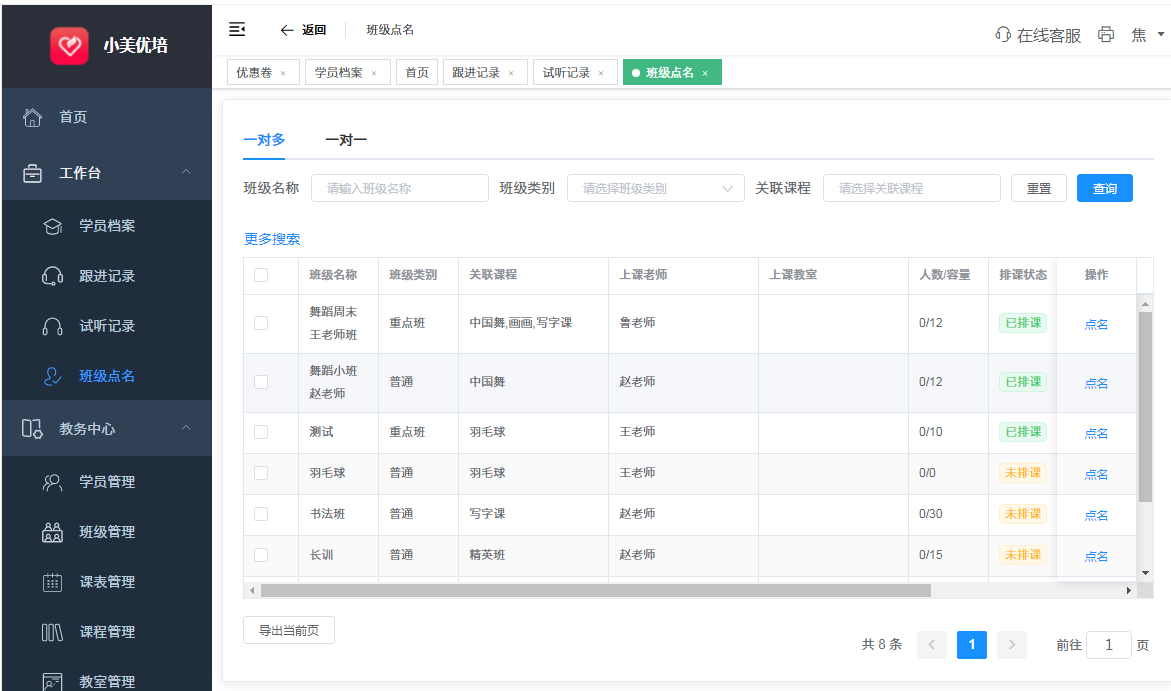Tick the checkbox for 书法班 row
The width and height of the screenshot is (1171, 691).
click(261, 514)
